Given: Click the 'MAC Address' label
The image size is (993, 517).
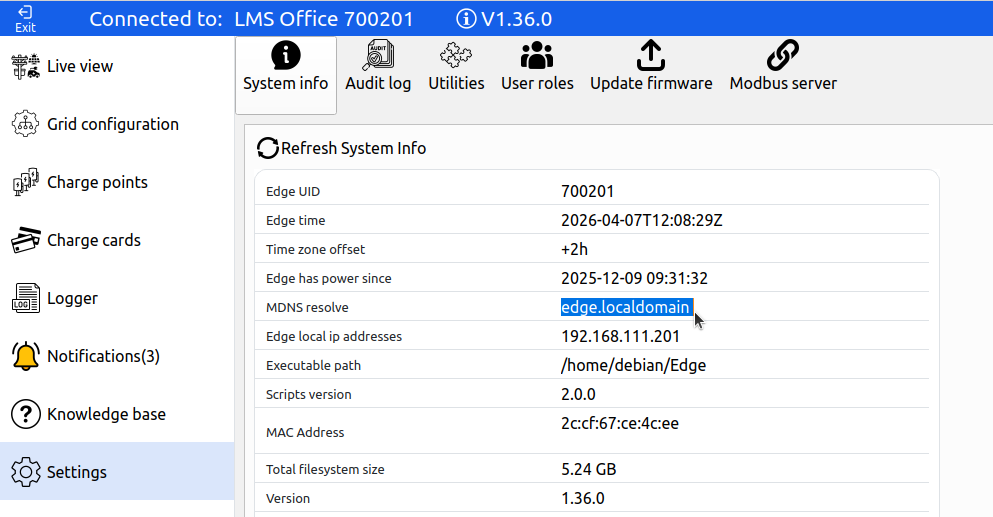Looking at the screenshot, I should [305, 433].
